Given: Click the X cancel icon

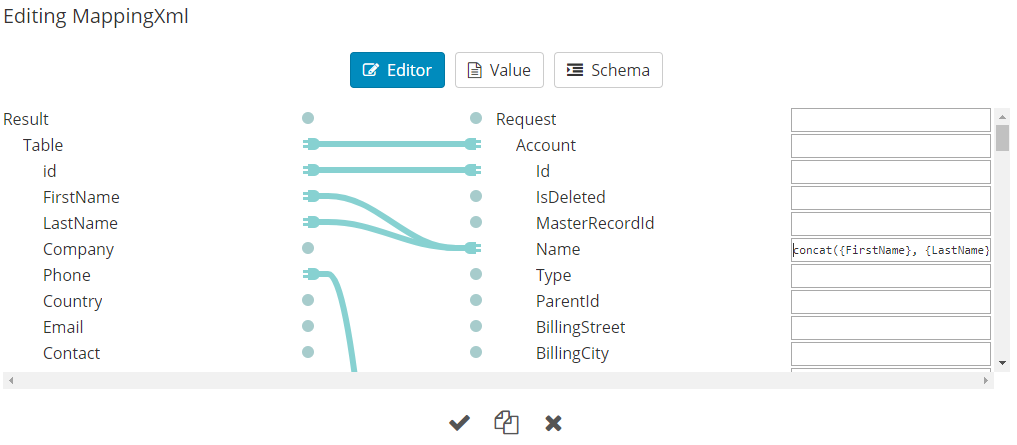Looking at the screenshot, I should [553, 423].
